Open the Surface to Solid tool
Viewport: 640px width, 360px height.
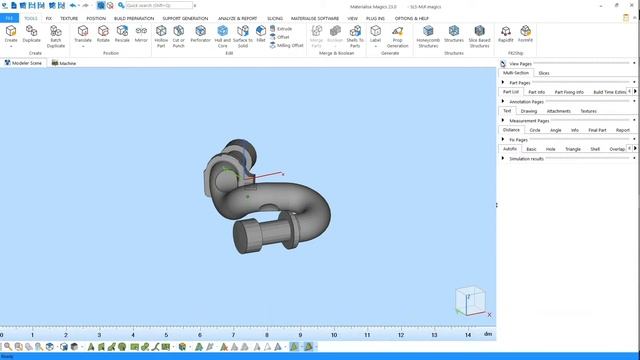(243, 36)
